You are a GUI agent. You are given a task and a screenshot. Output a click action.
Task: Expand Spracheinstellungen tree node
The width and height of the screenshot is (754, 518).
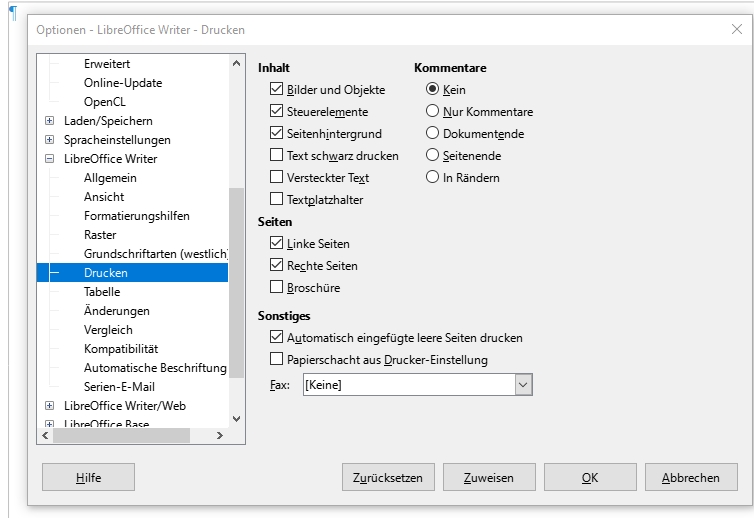click(x=49, y=139)
